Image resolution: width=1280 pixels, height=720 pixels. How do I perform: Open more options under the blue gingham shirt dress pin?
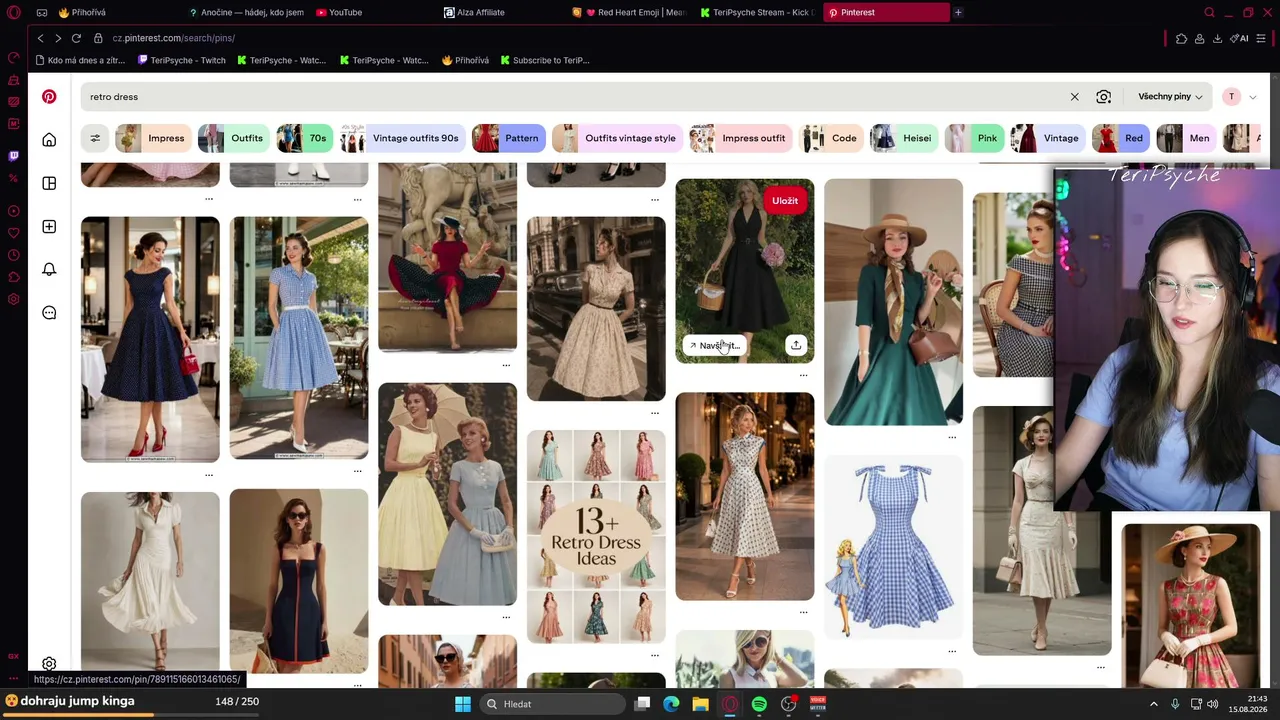pyautogui.click(x=358, y=471)
